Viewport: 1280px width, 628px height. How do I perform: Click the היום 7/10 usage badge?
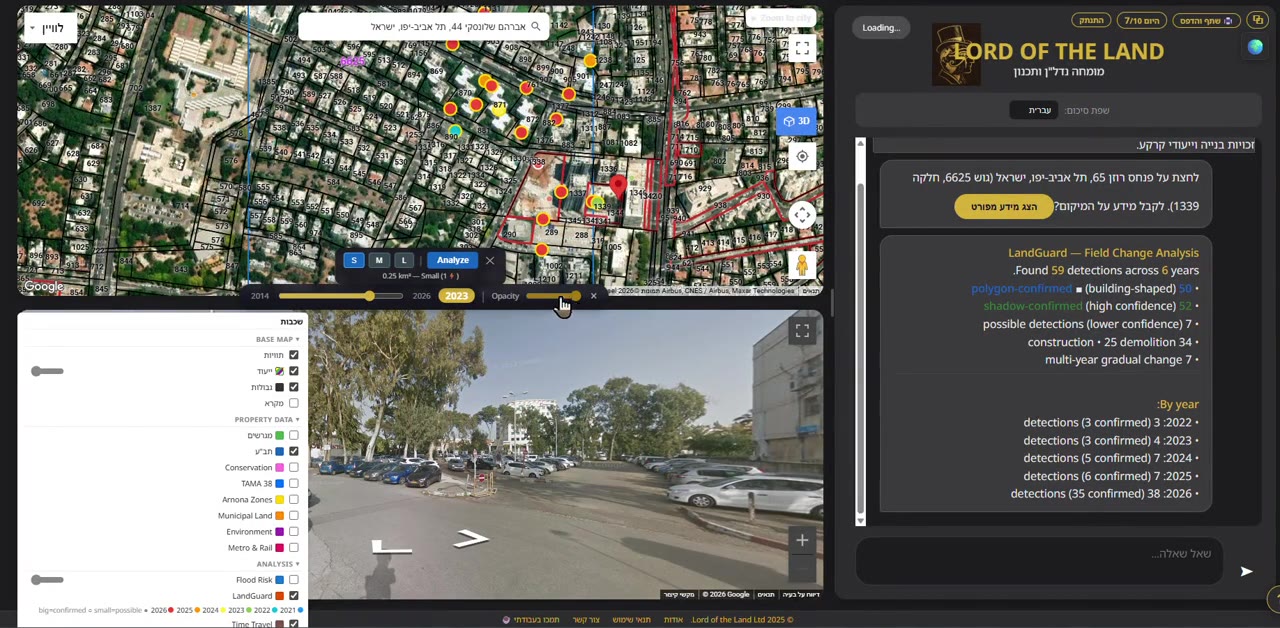1141,20
